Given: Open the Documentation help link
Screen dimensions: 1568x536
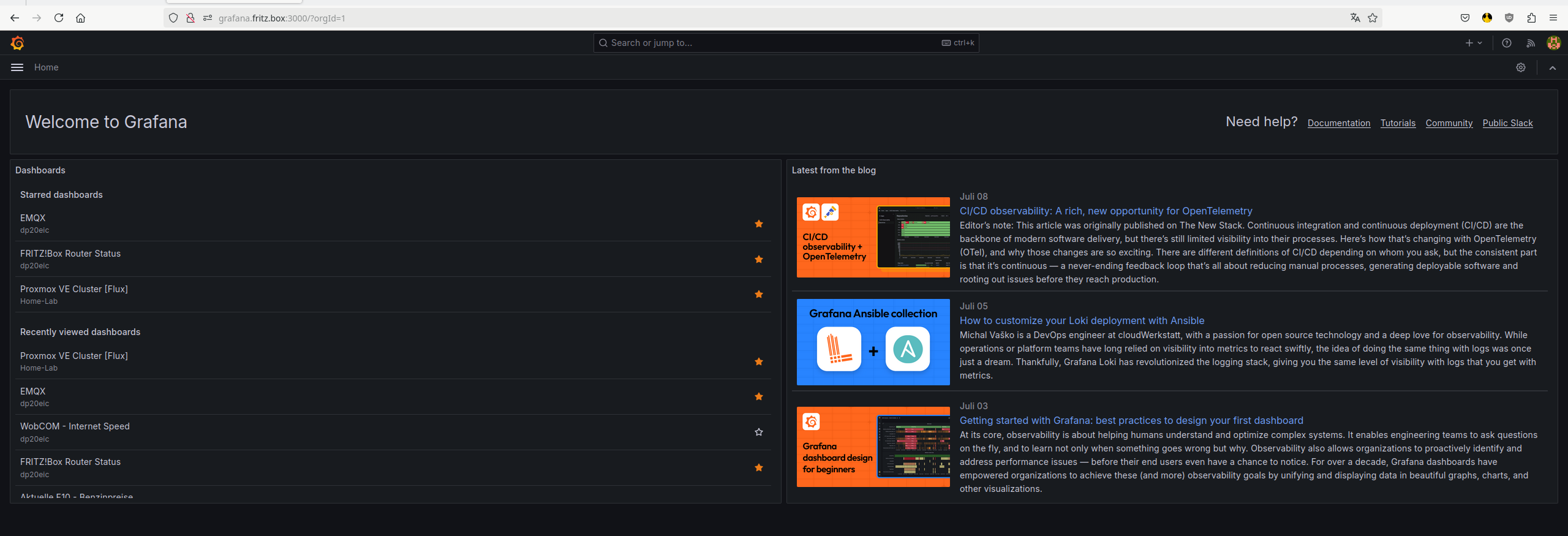Looking at the screenshot, I should (1339, 123).
